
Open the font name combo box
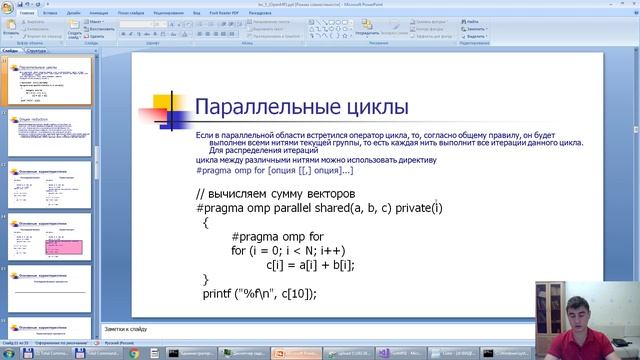pos(135,24)
